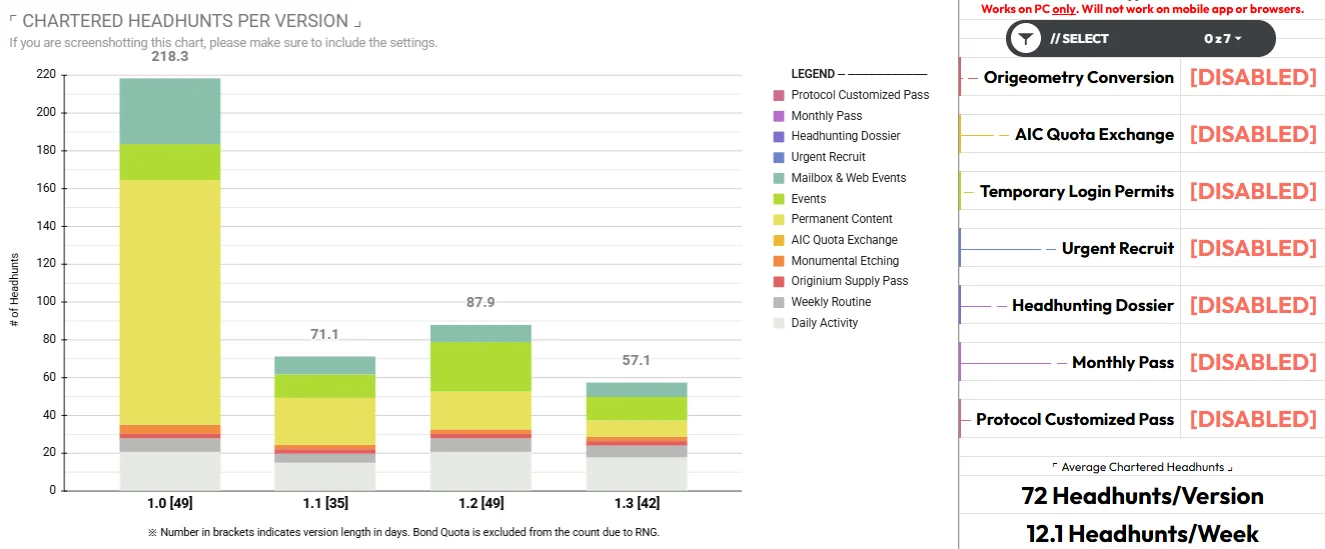Select the 'Weekly Routine' legend label
This screenshot has height=549, width=1325.
[x=831, y=302]
